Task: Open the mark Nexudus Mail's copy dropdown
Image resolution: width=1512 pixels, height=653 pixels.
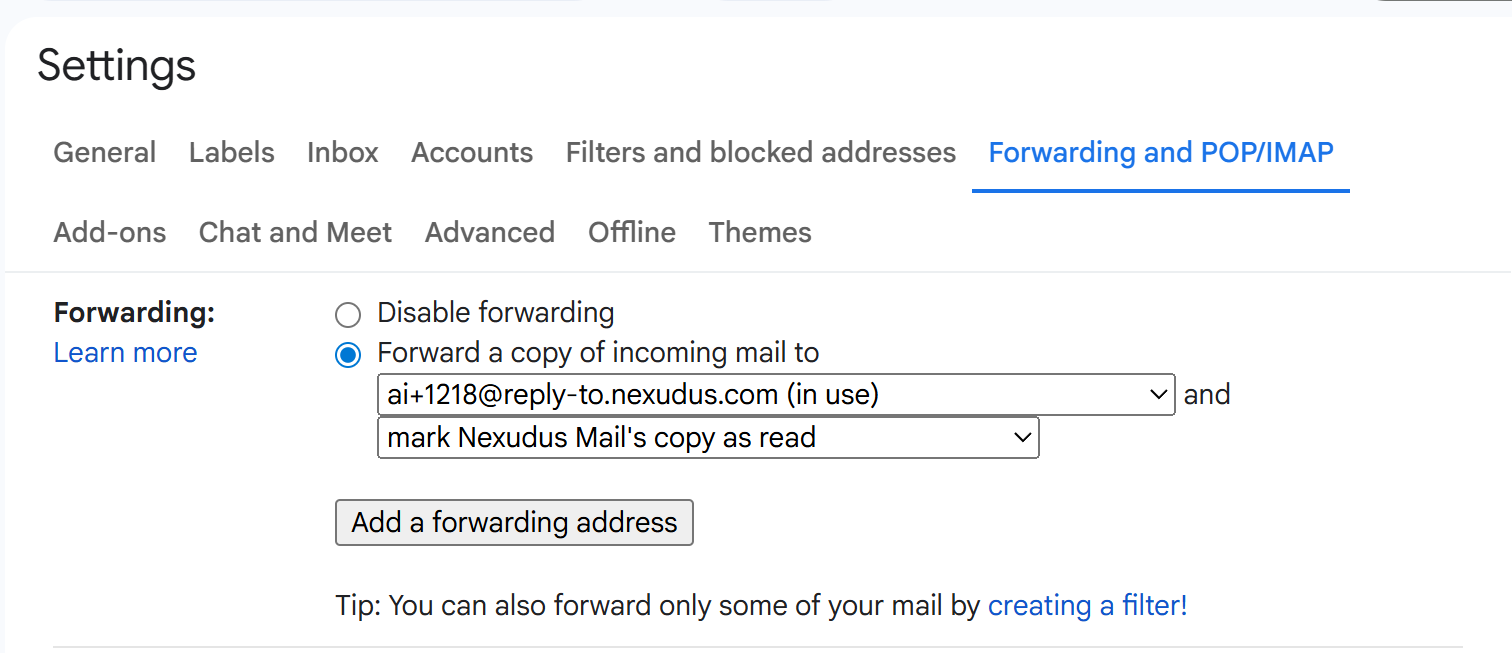Action: (707, 437)
